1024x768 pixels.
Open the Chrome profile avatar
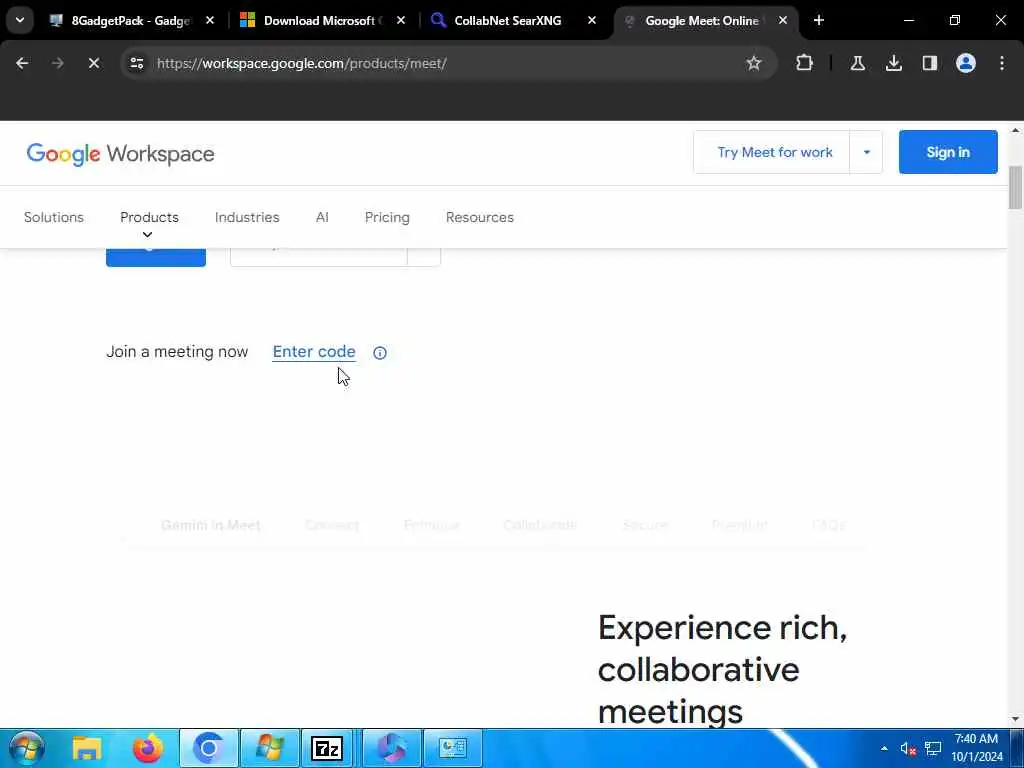[966, 63]
